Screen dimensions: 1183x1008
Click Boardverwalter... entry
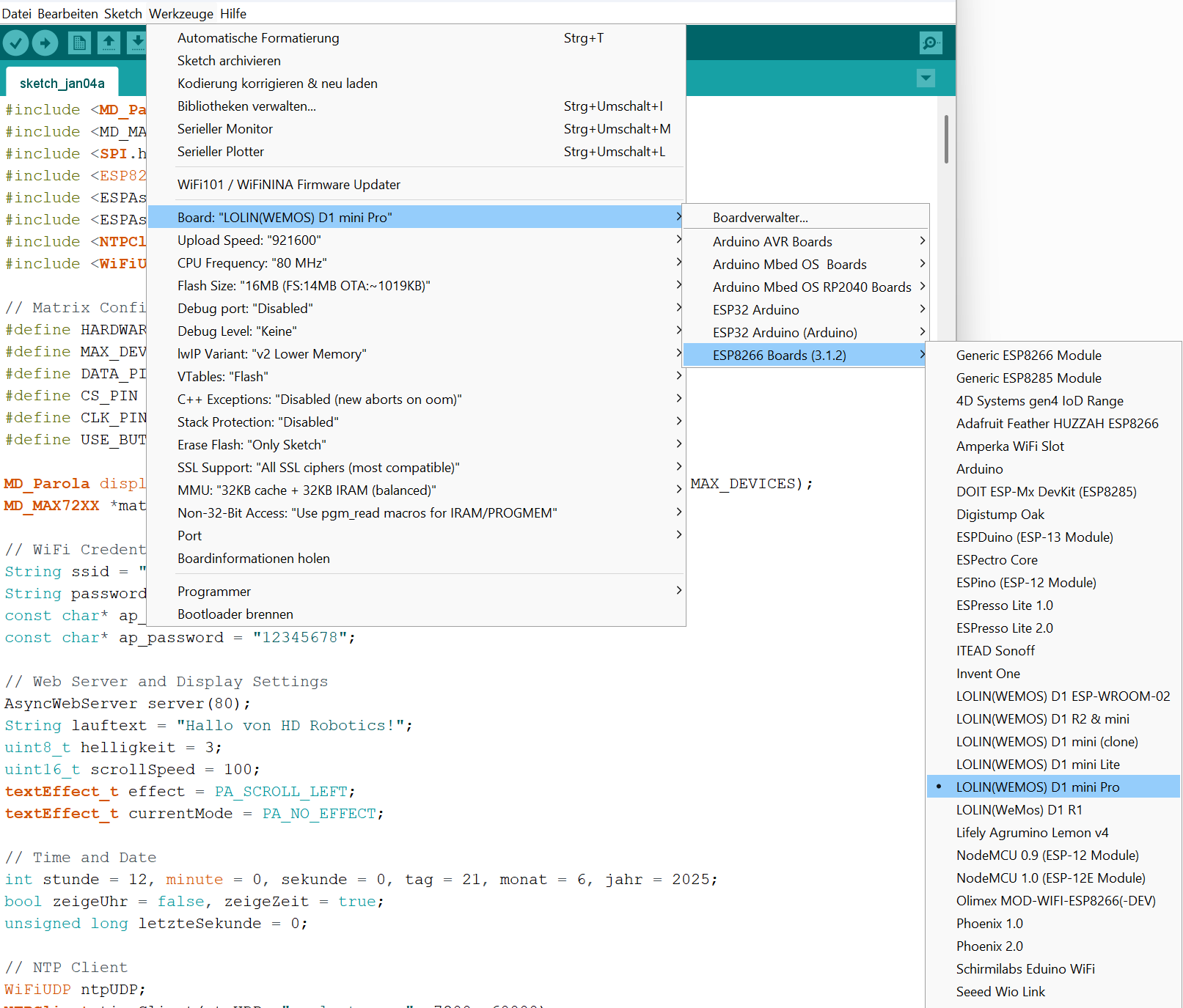click(x=760, y=217)
